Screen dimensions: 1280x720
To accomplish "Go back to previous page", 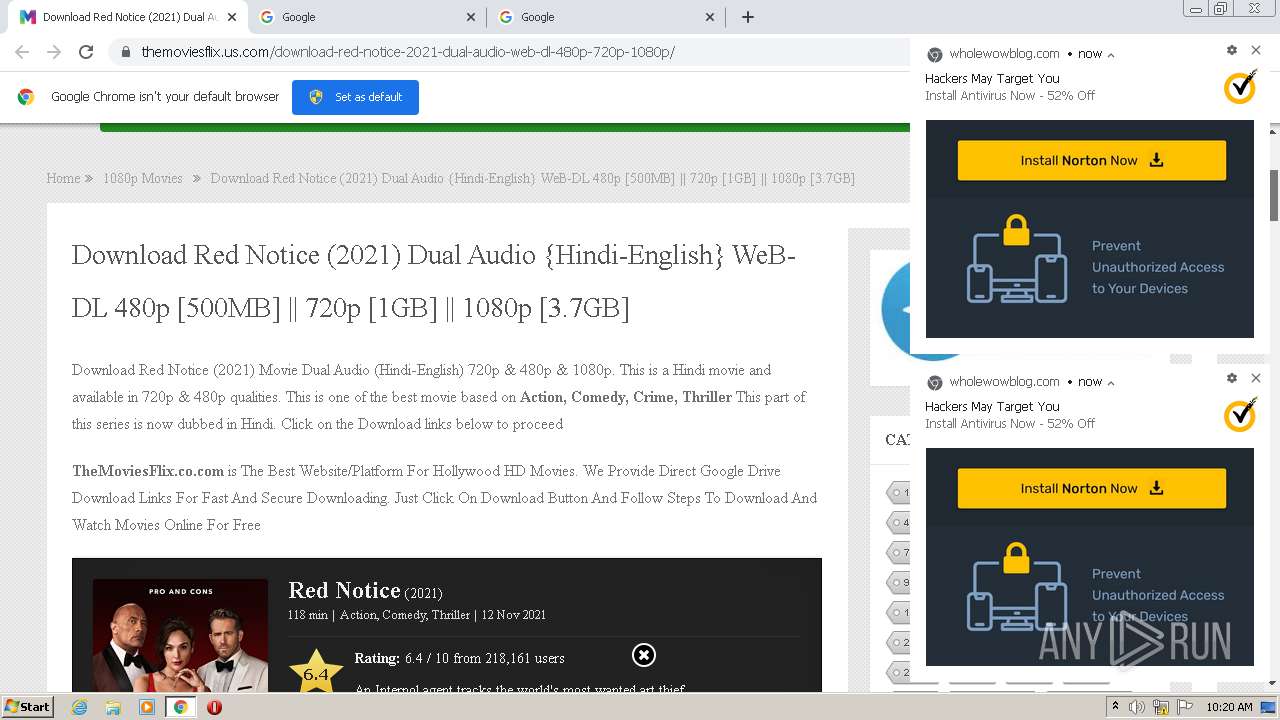I will tap(22, 52).
